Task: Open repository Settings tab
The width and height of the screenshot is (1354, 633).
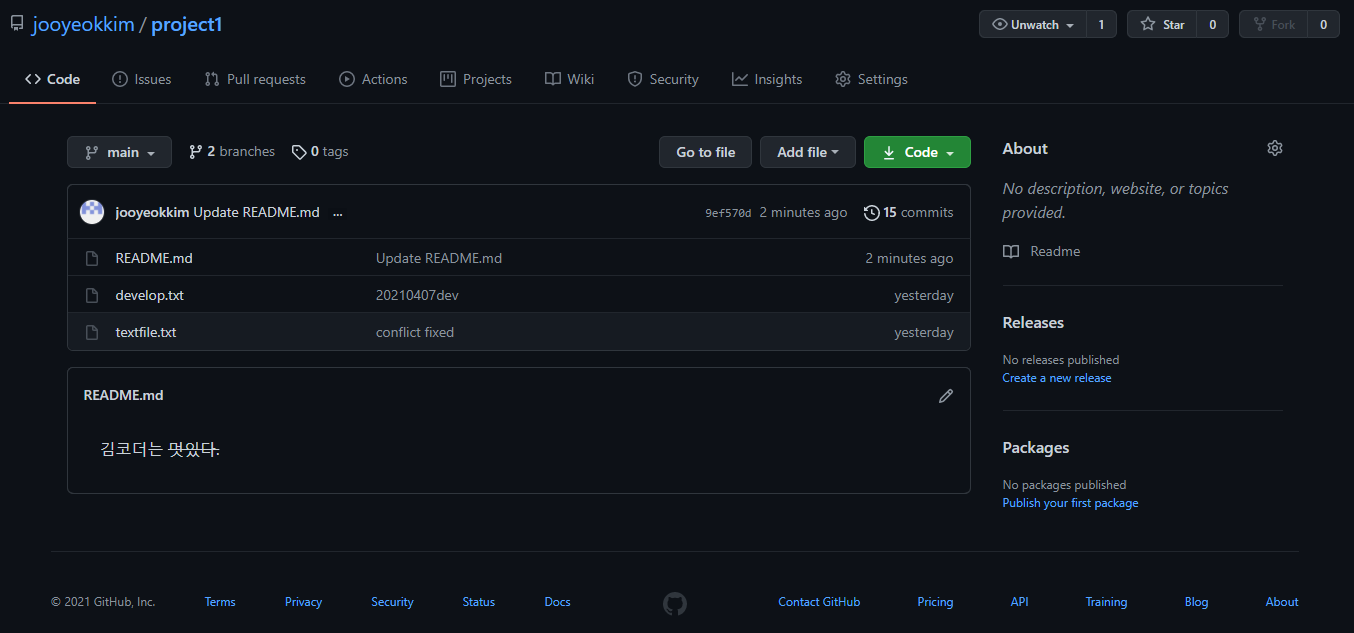Action: pyautogui.click(x=871, y=79)
